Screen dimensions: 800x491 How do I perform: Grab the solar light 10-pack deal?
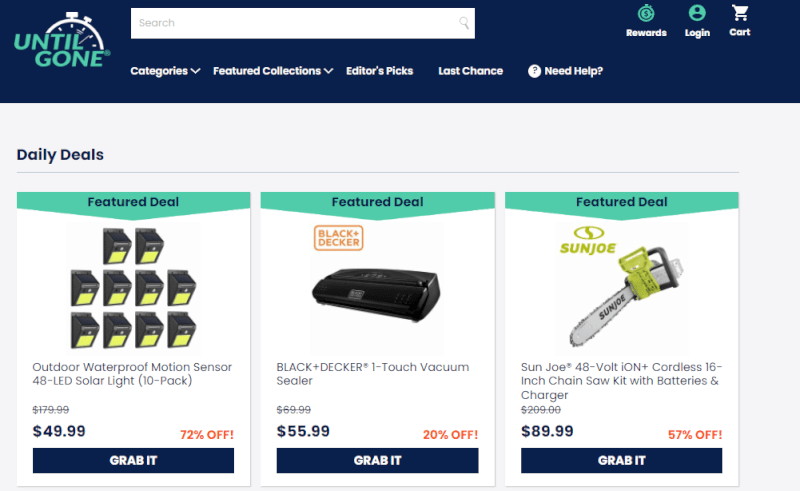click(x=133, y=460)
